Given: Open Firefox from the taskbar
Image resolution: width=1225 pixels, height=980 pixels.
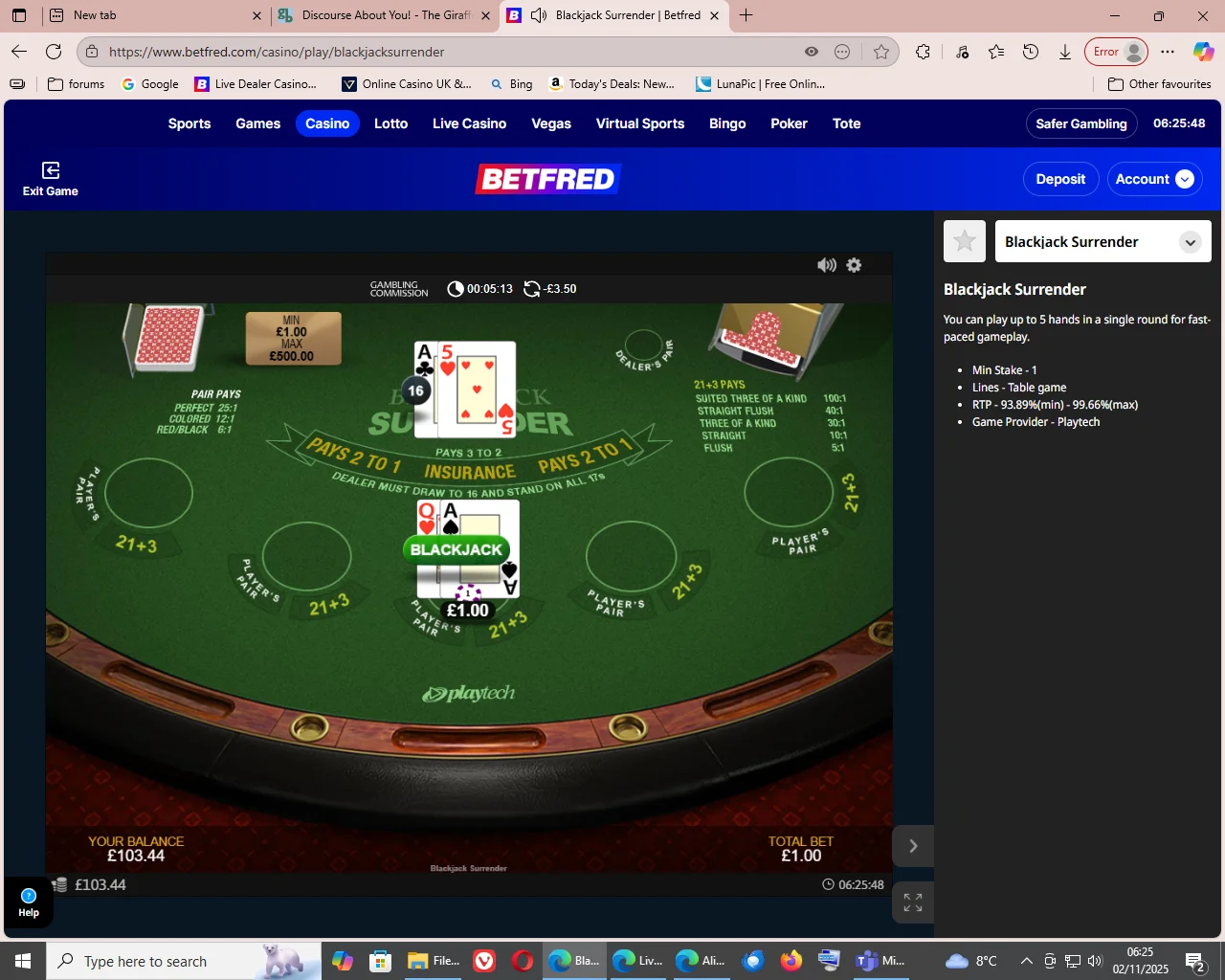Looking at the screenshot, I should click(x=791, y=961).
